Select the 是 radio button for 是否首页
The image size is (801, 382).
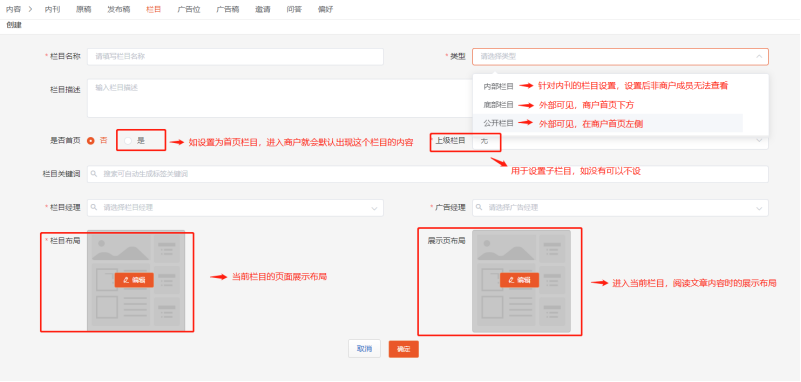click(128, 141)
